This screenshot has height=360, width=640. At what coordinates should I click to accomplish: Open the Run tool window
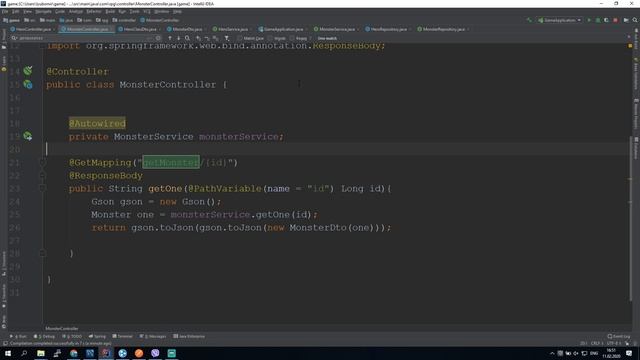click(x=18, y=336)
